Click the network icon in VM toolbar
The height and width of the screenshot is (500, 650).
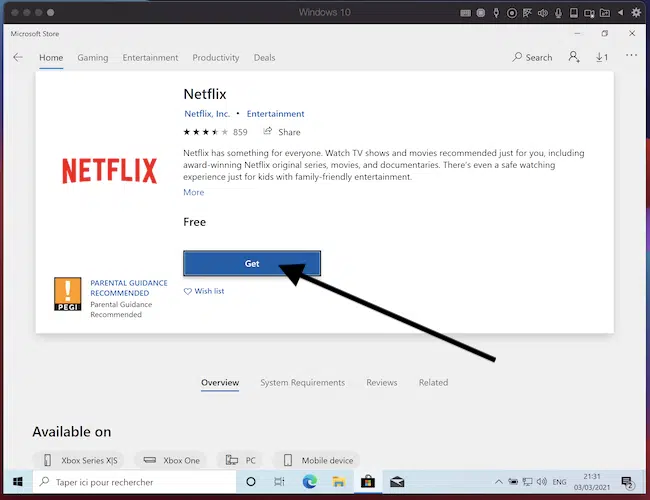pyautogui.click(x=527, y=13)
